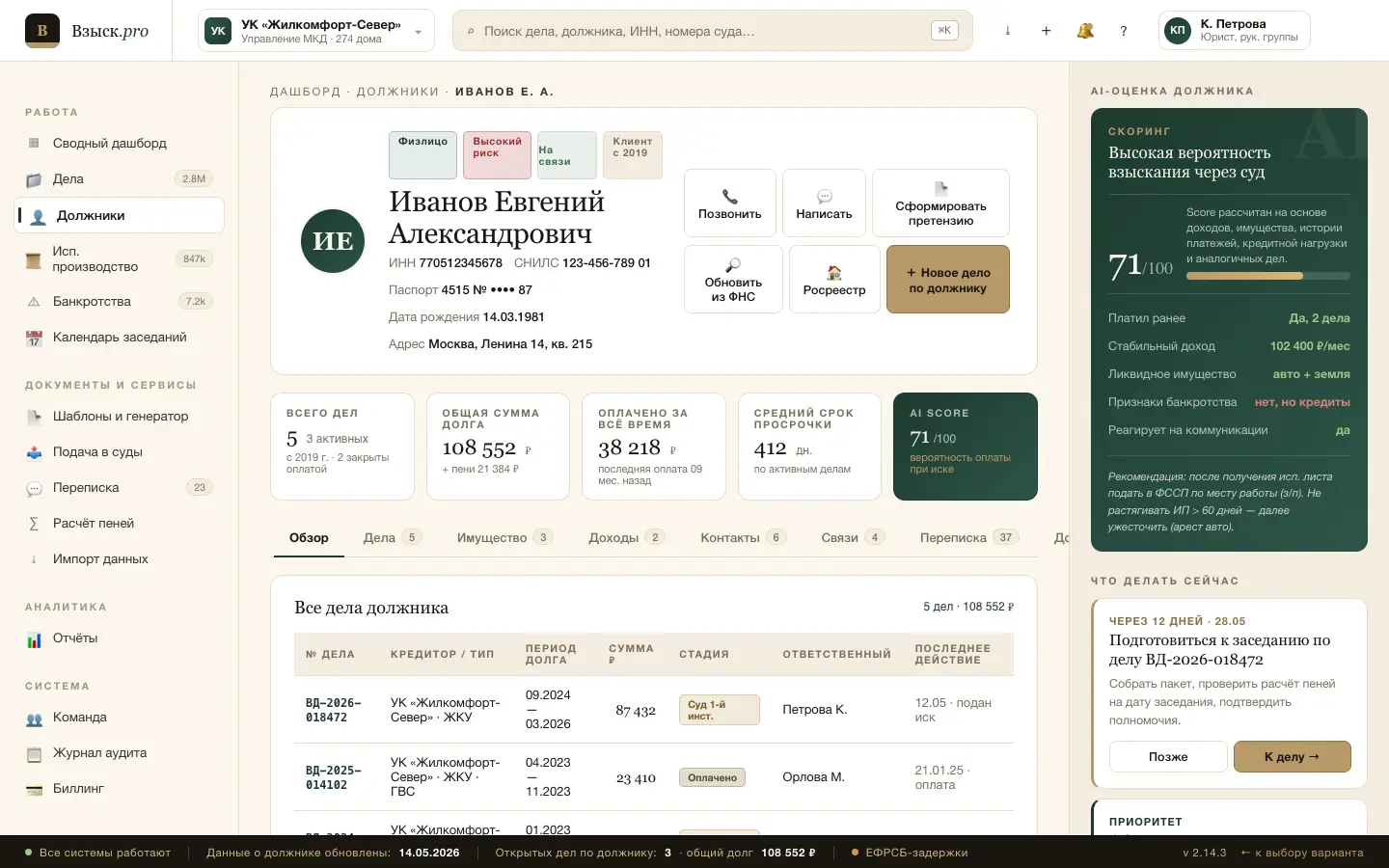
Task: Click the Позже button
Action: (1168, 757)
